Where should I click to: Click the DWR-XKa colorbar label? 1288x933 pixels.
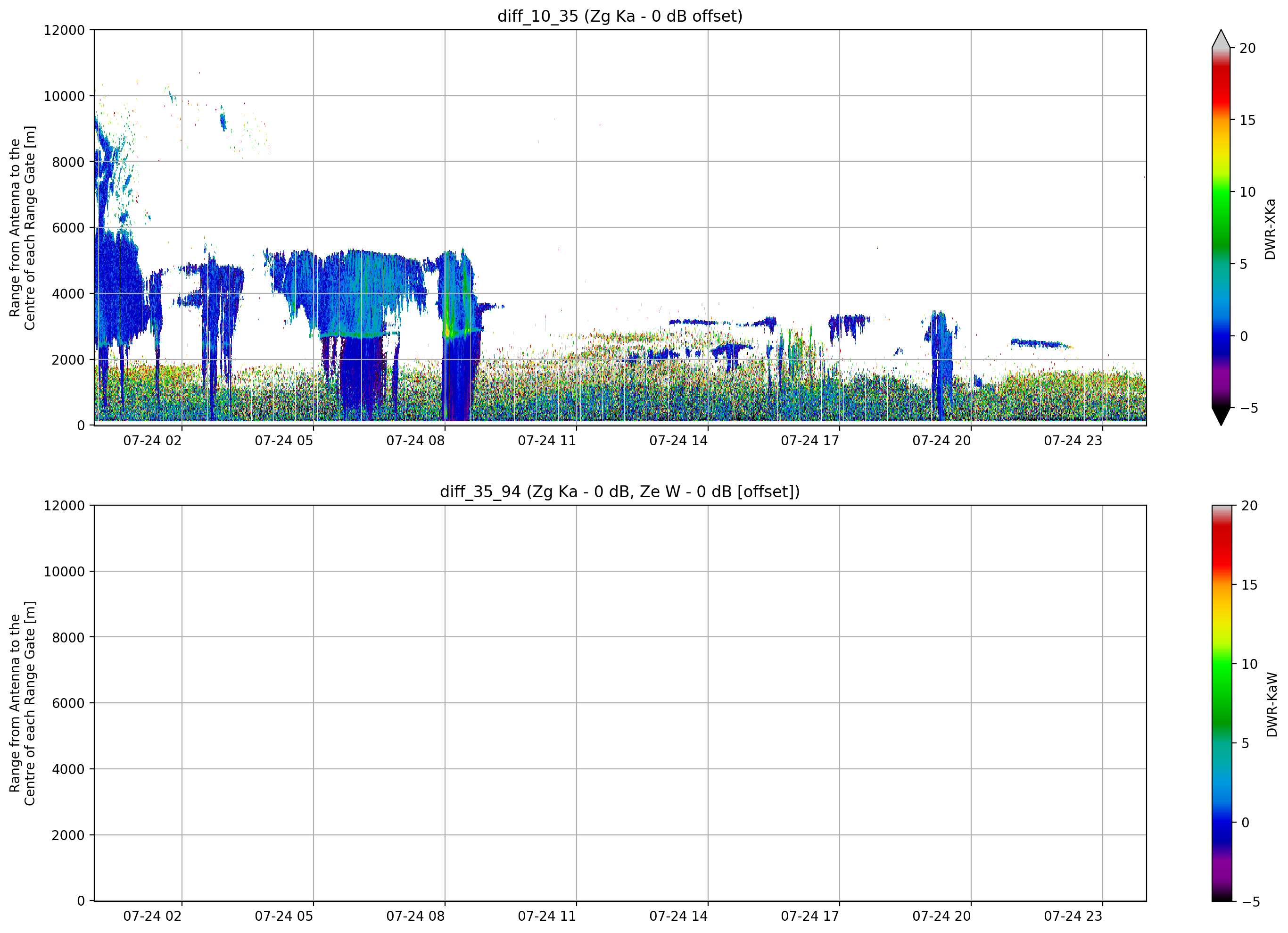pyautogui.click(x=1271, y=229)
